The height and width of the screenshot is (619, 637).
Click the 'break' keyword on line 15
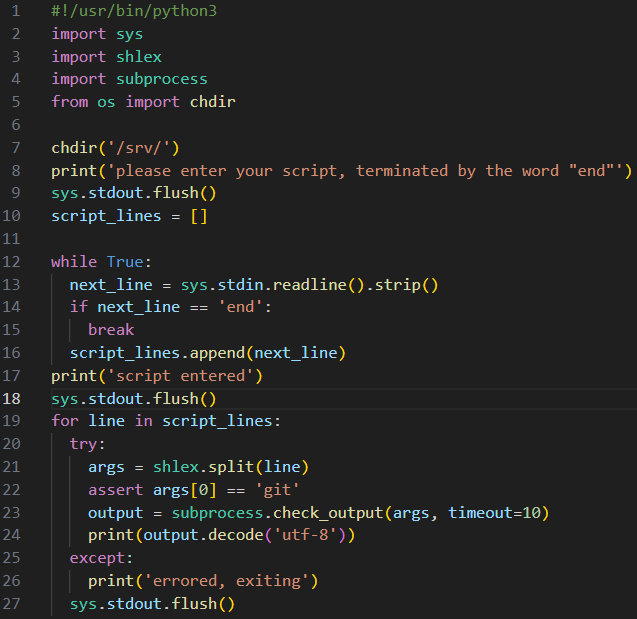click(111, 330)
